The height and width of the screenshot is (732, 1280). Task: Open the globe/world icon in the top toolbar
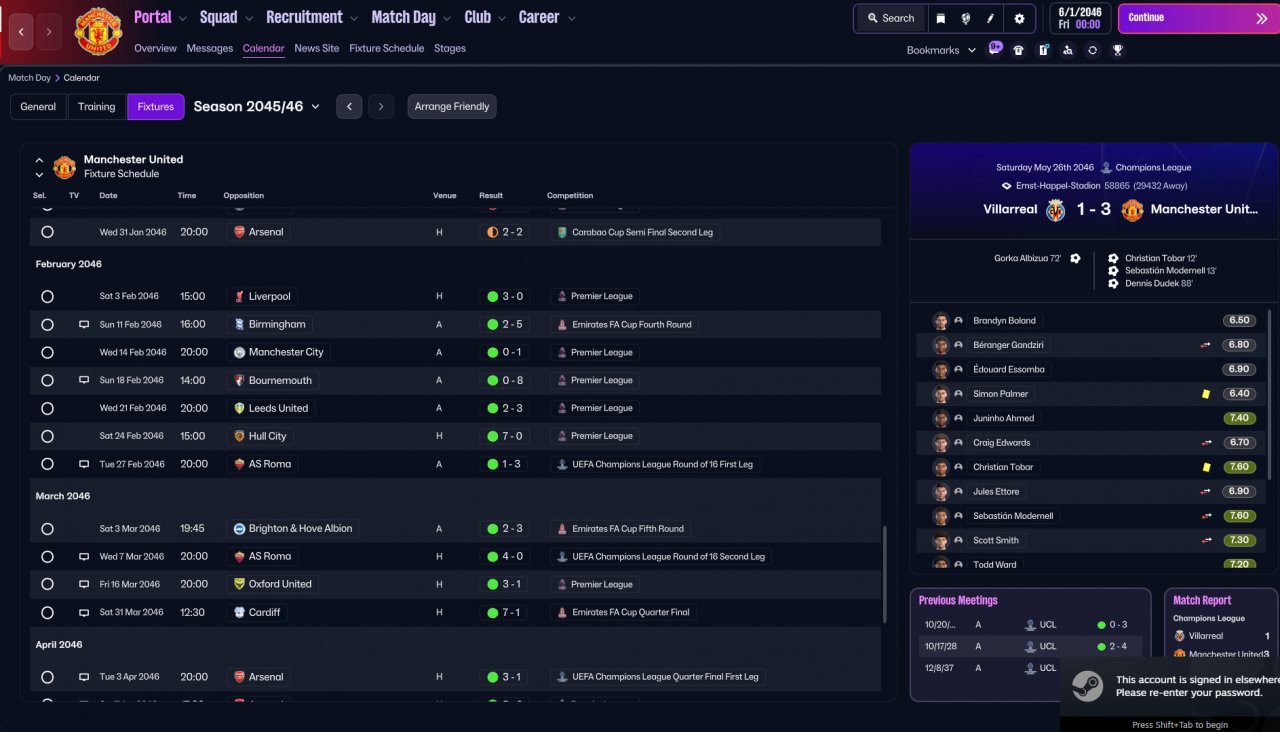point(966,18)
